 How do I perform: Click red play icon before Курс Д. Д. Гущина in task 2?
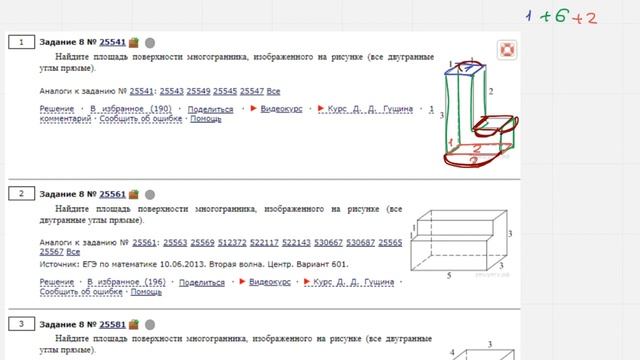click(x=307, y=282)
